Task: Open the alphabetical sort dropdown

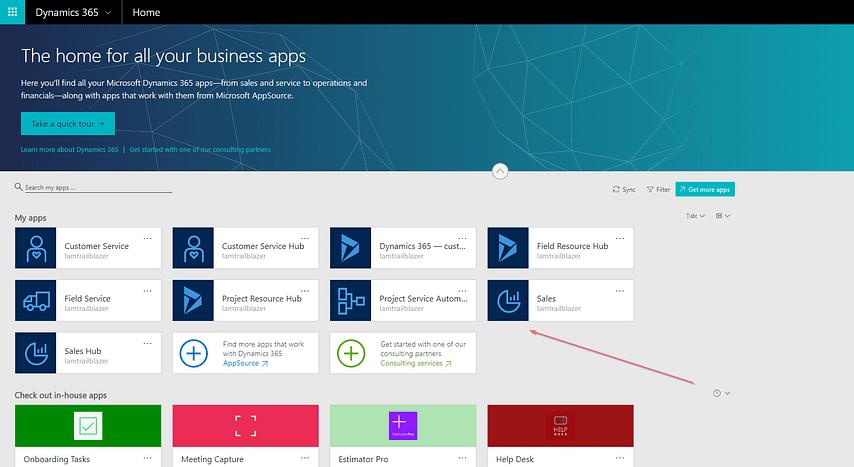Action: (695, 216)
